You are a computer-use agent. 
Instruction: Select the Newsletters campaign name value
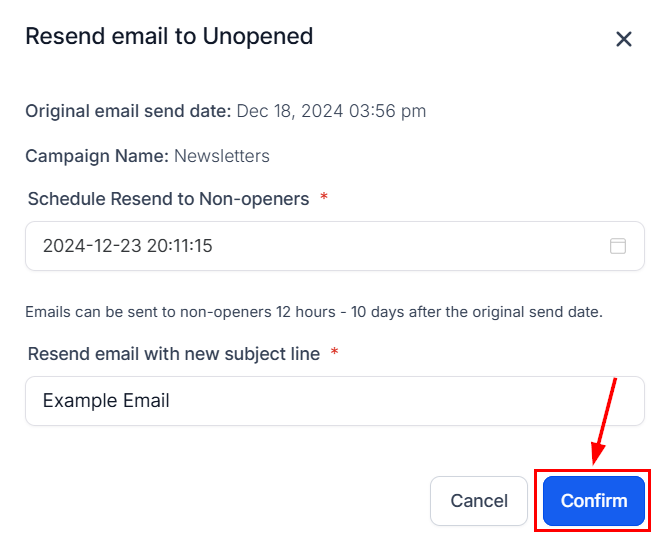222,156
